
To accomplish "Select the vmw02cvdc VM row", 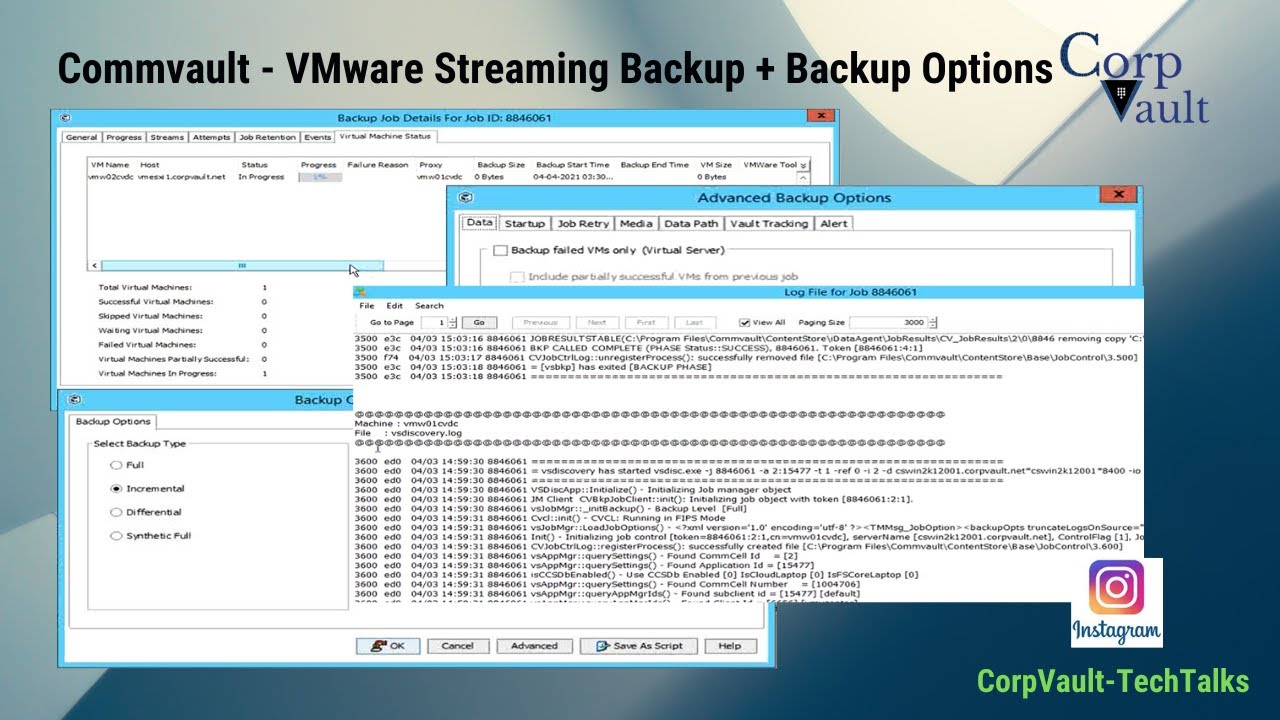I will (x=444, y=177).
